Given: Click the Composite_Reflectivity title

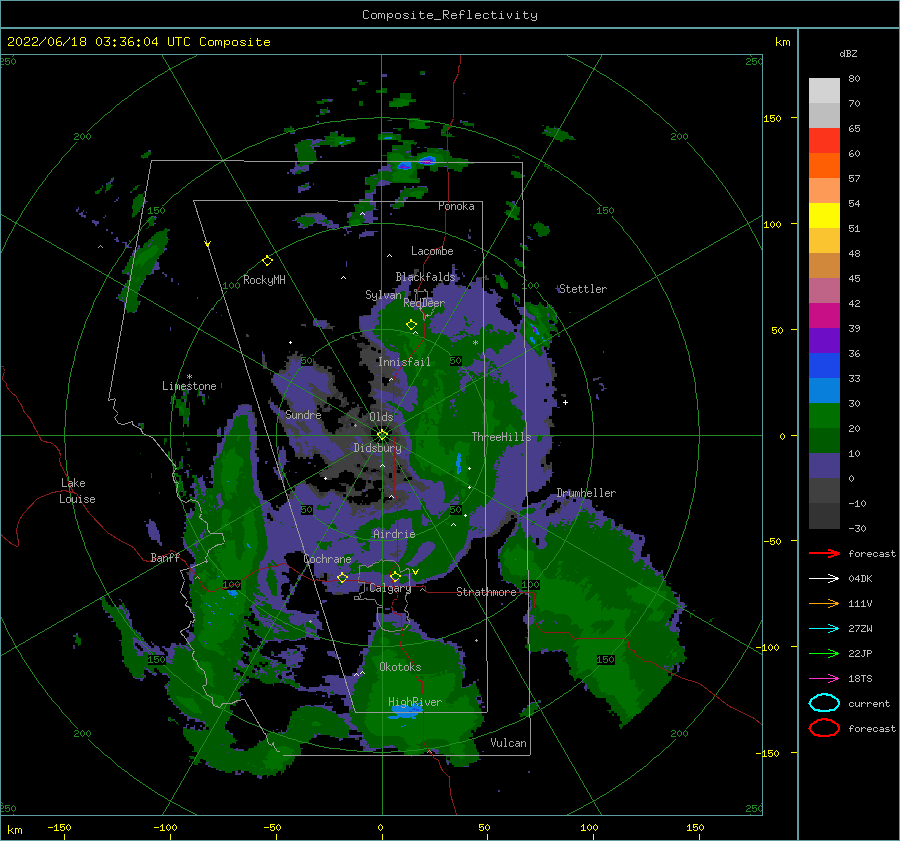Looking at the screenshot, I should pyautogui.click(x=450, y=15).
